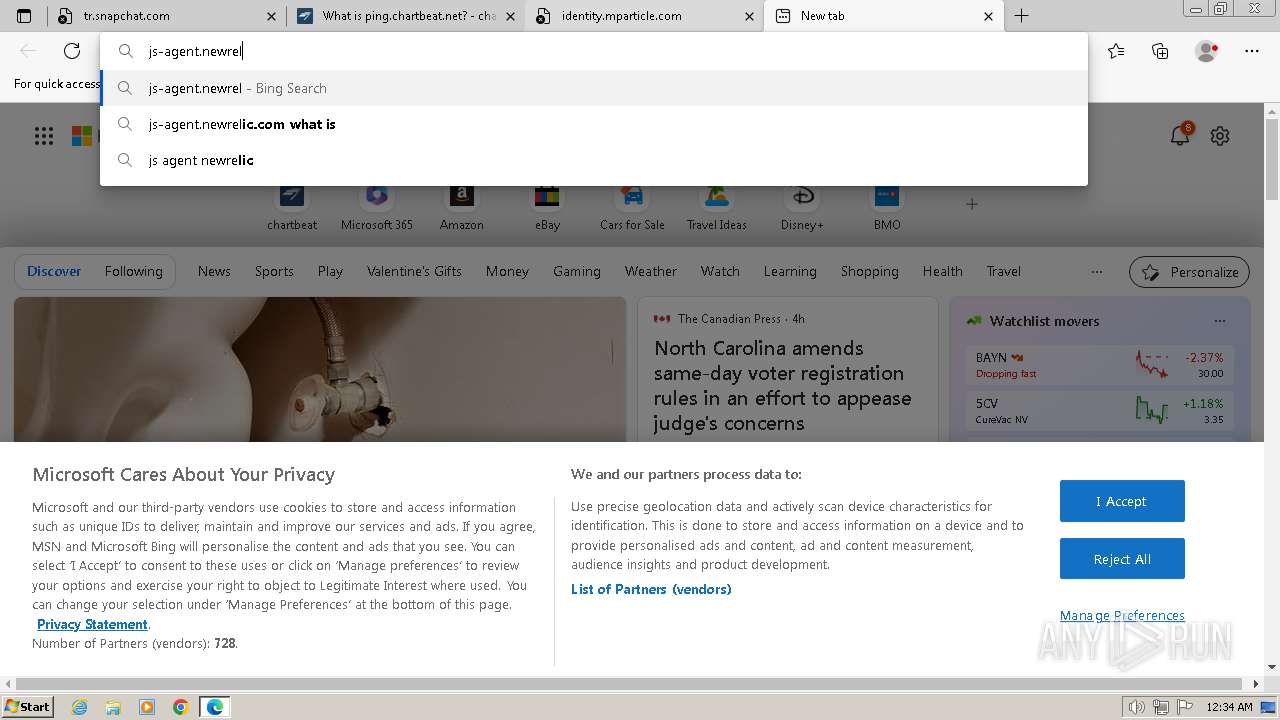Open the chartbeat quick link
The height and width of the screenshot is (720, 1280).
tap(292, 207)
